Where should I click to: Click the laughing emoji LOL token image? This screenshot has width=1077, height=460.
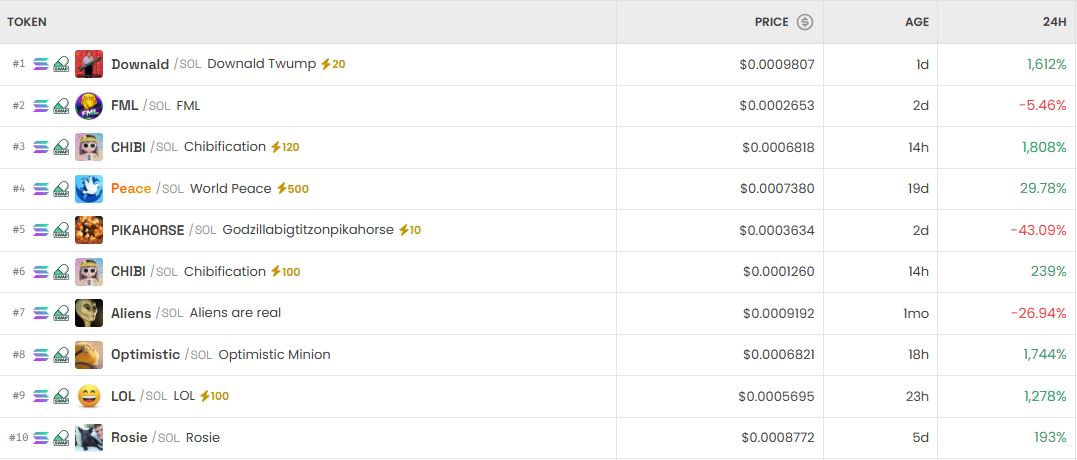(x=89, y=397)
